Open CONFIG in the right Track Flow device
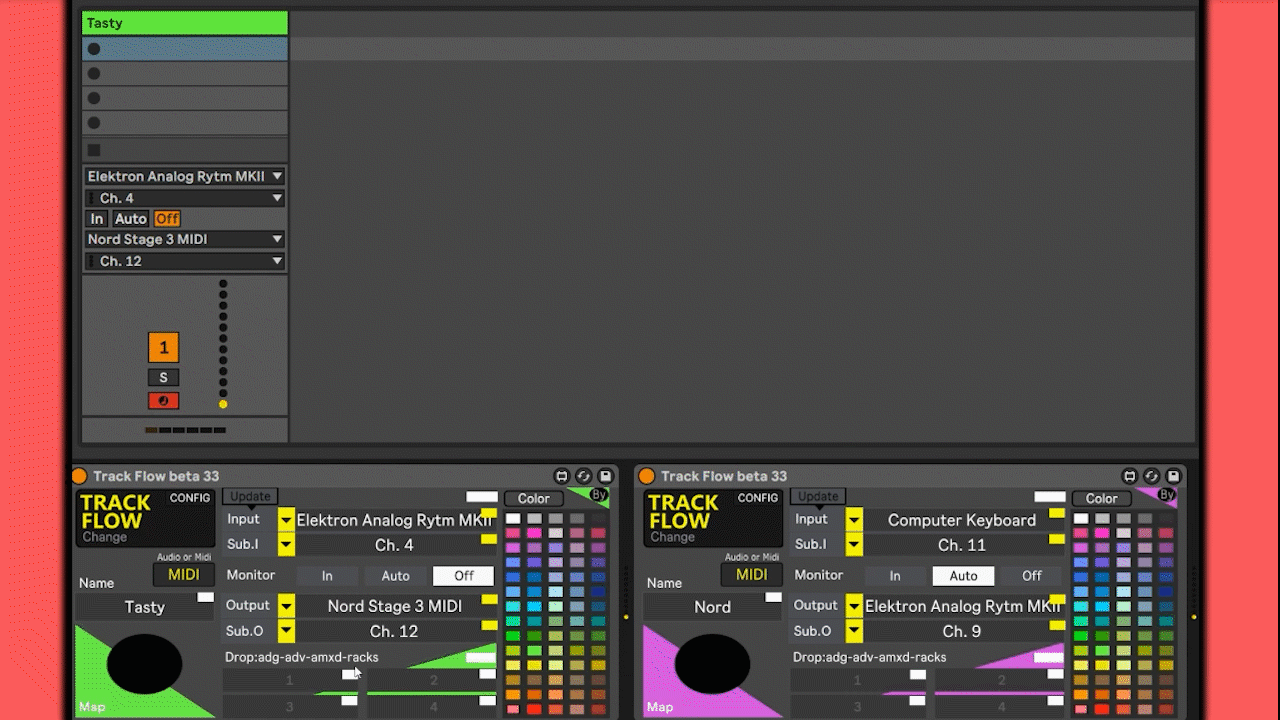 pos(758,498)
